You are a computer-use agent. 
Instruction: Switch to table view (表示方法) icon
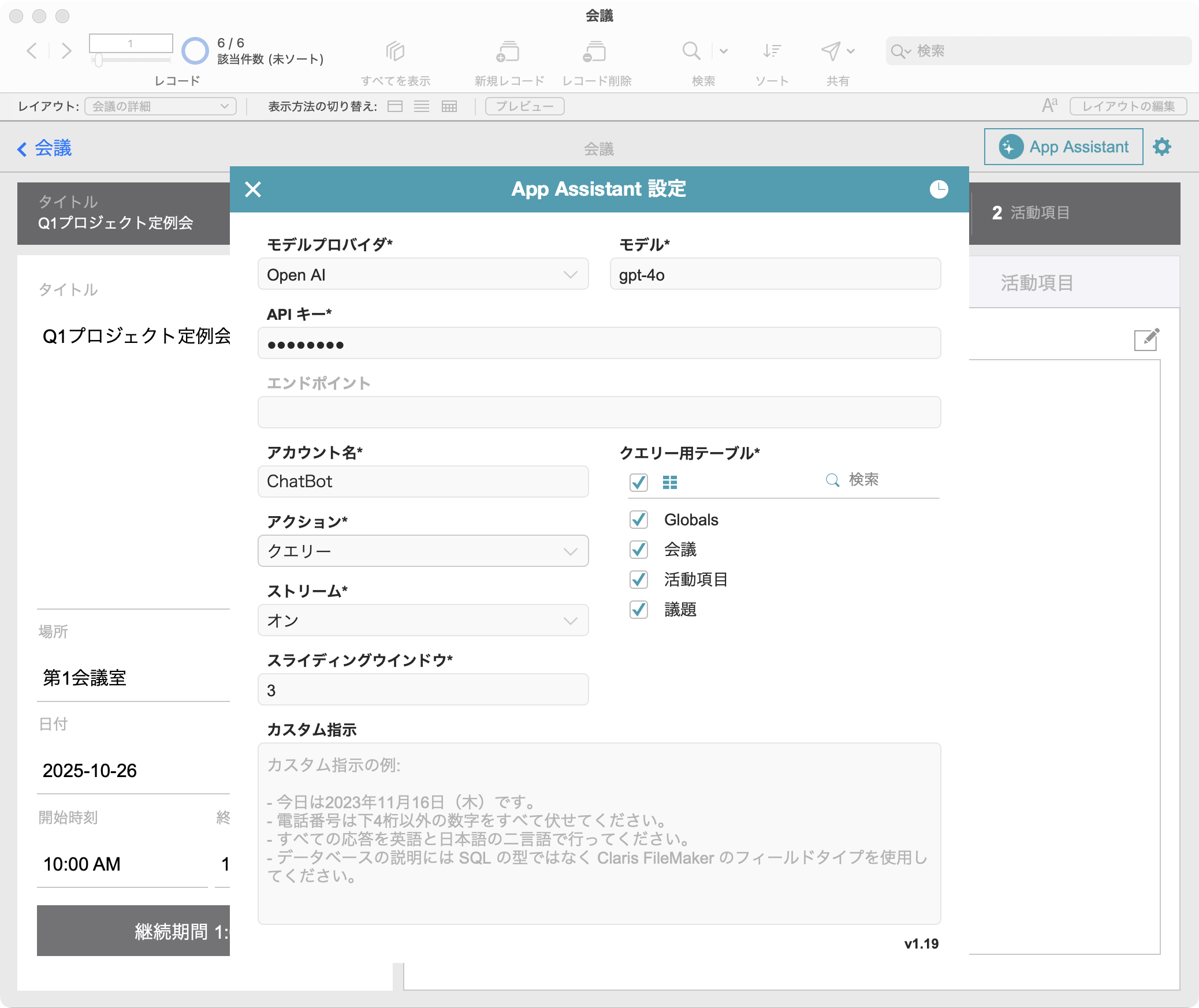449,106
